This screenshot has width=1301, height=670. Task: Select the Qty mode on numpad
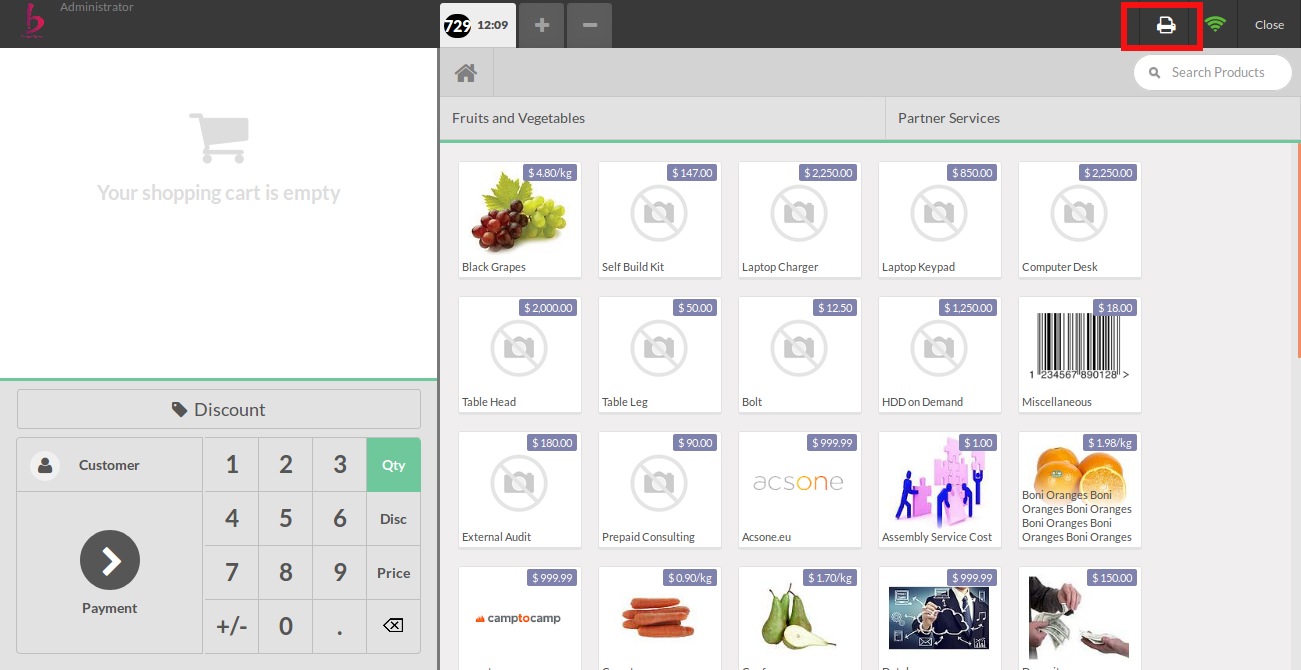click(x=393, y=465)
